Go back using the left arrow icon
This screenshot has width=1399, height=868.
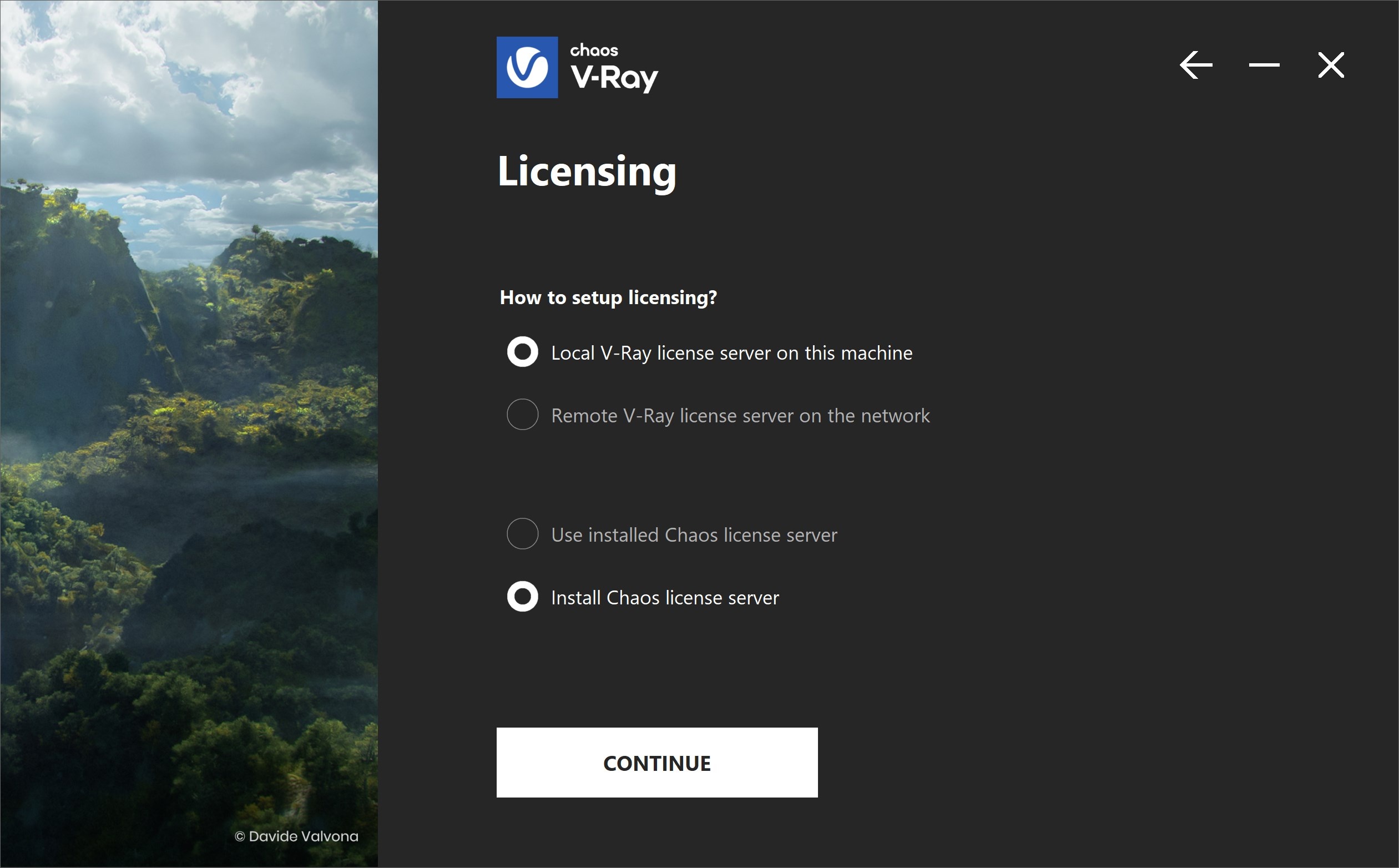point(1196,65)
